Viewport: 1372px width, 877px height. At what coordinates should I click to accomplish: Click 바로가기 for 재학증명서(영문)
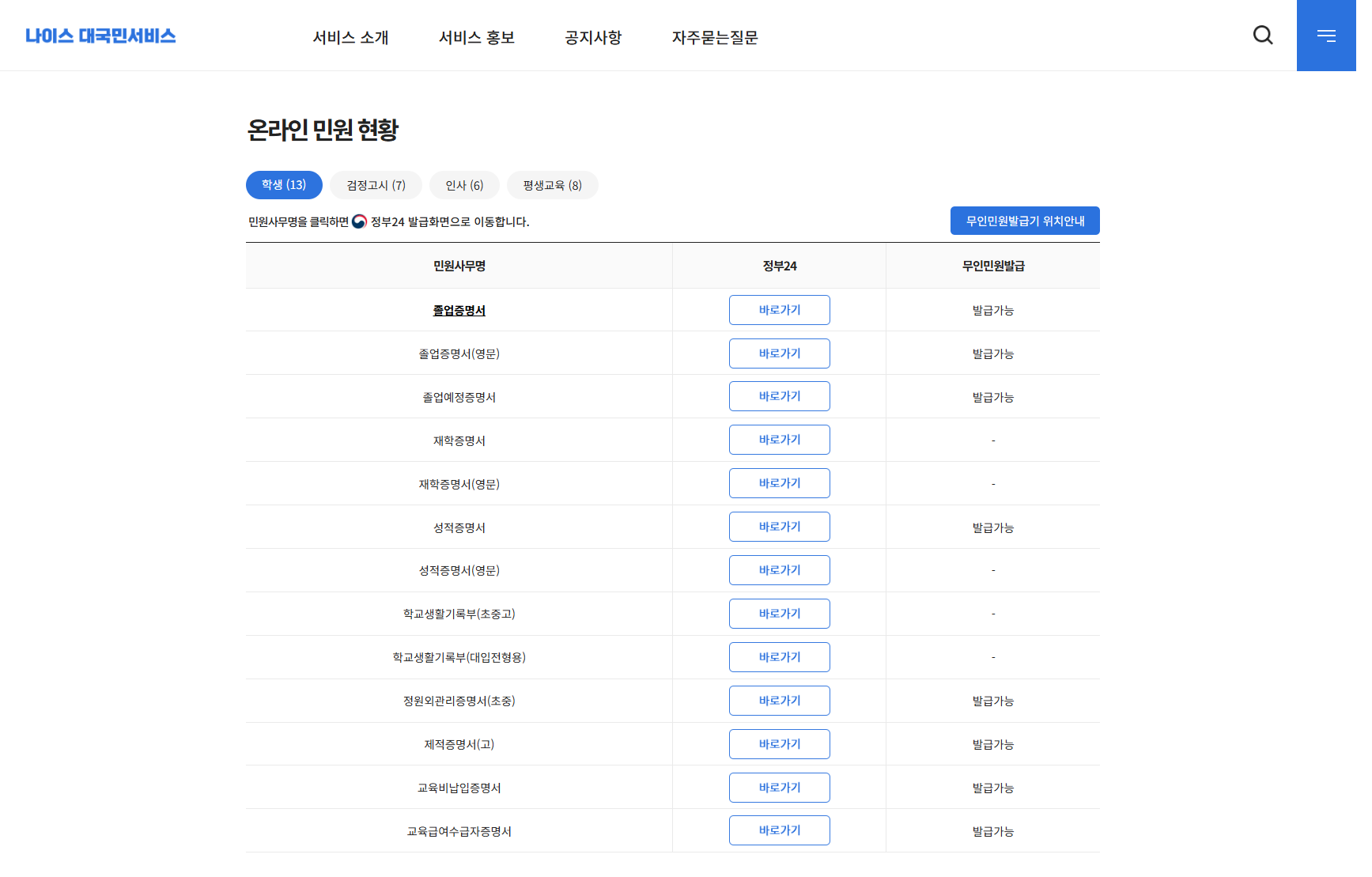point(780,483)
